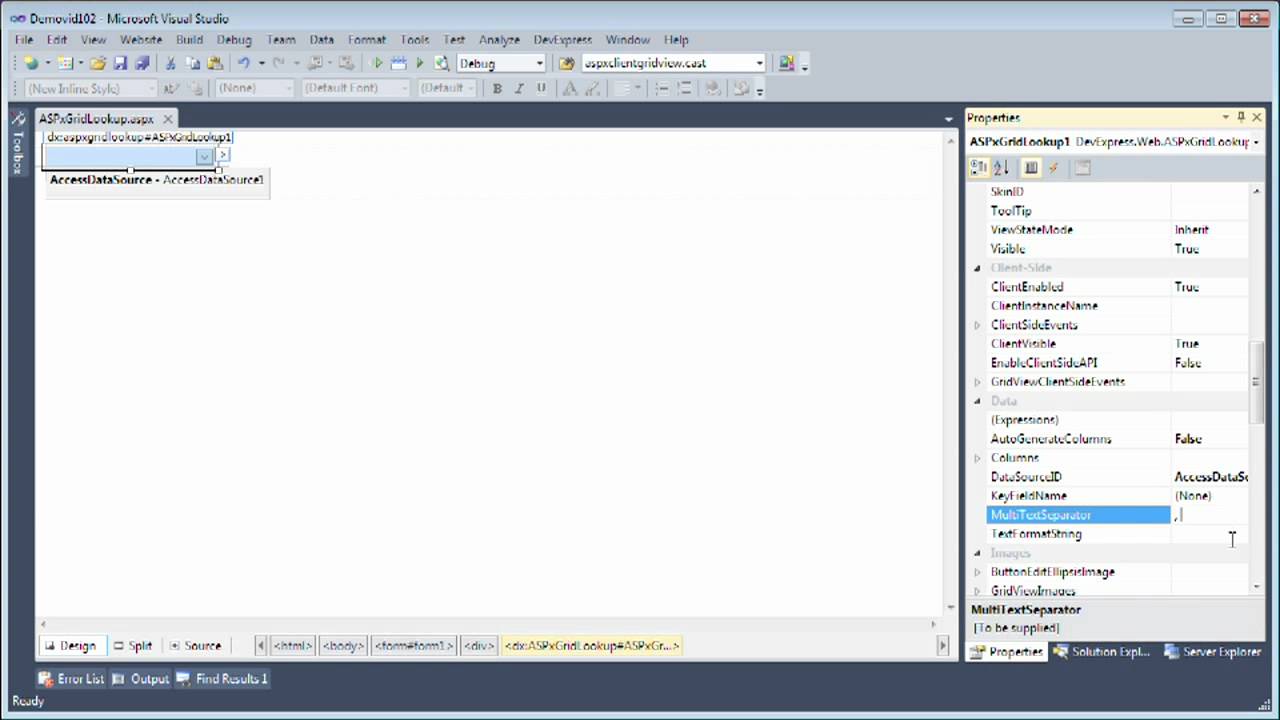
Task: Open the Error List panel
Action: tap(71, 679)
